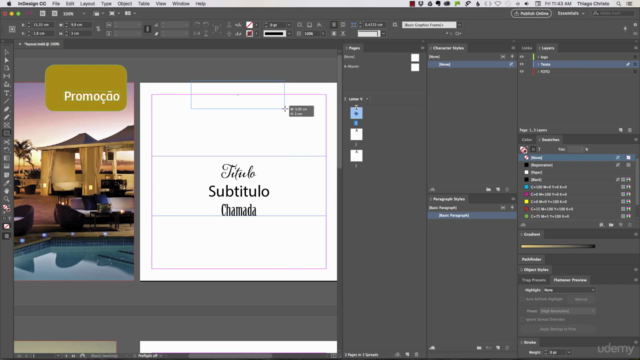Open the Object menu
Viewport: 640px width, 360px height.
pos(124,4)
